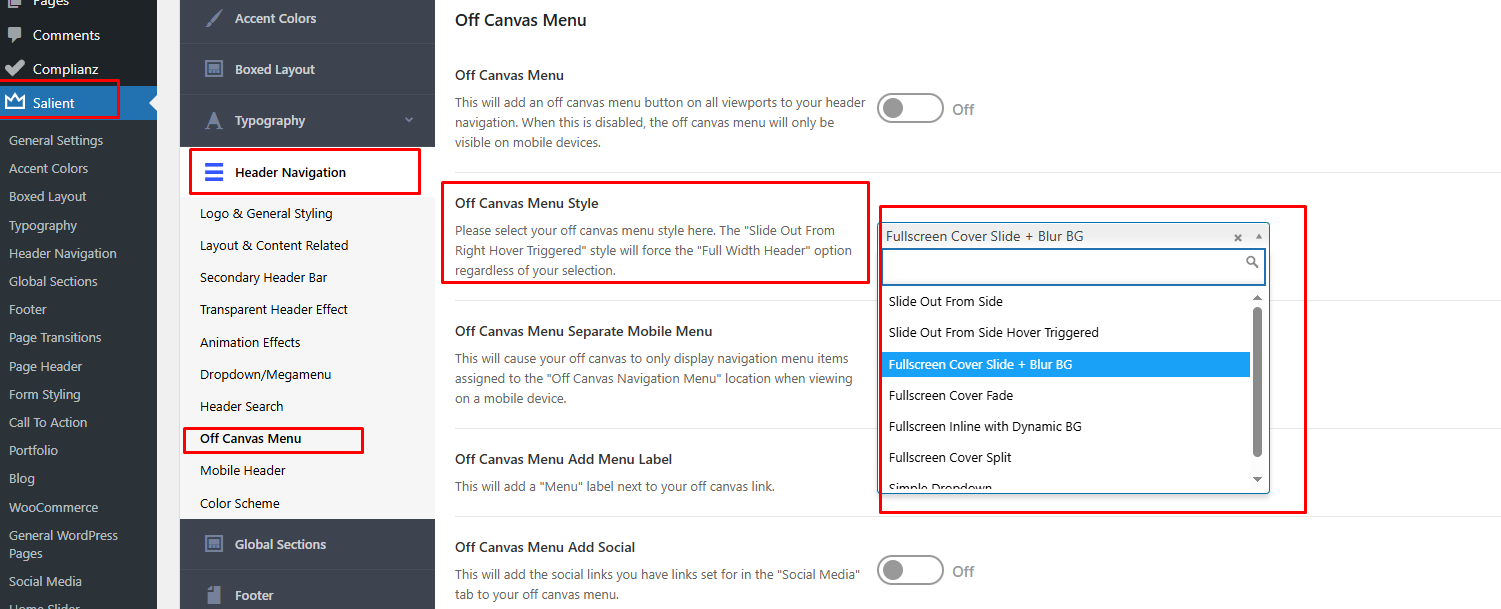Toggle Off Canvas Menu Add Social switch
The image size is (1501, 609).
[910, 571]
